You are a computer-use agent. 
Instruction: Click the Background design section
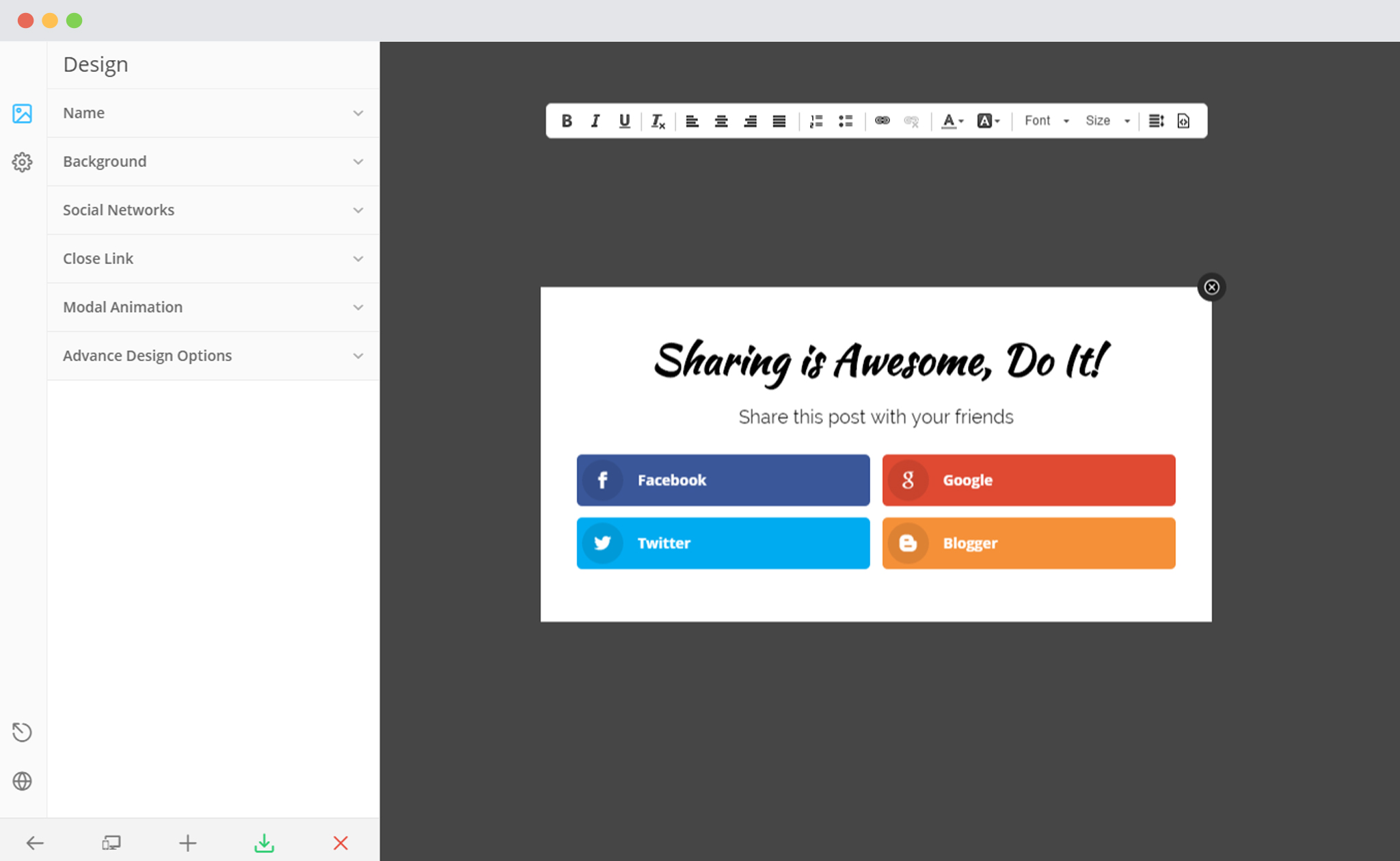pos(211,161)
